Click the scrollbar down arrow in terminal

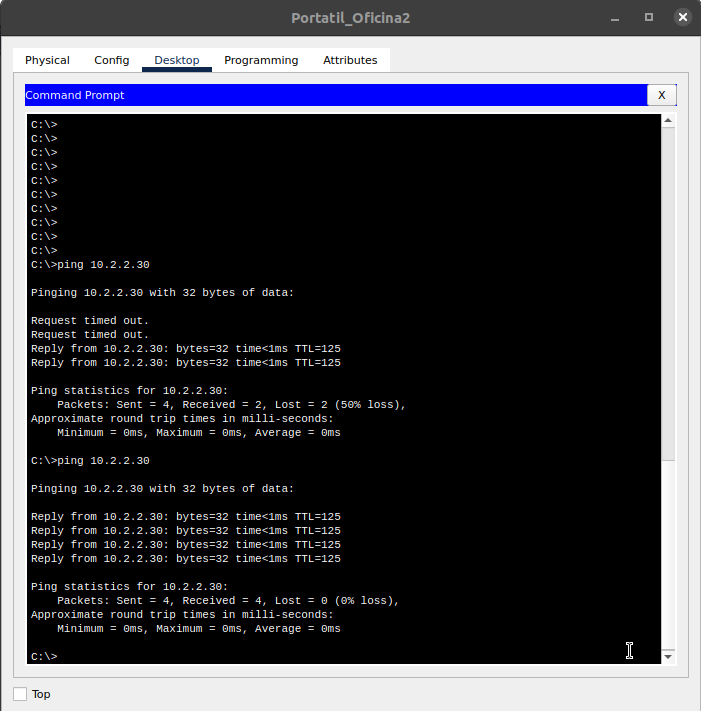point(668,656)
